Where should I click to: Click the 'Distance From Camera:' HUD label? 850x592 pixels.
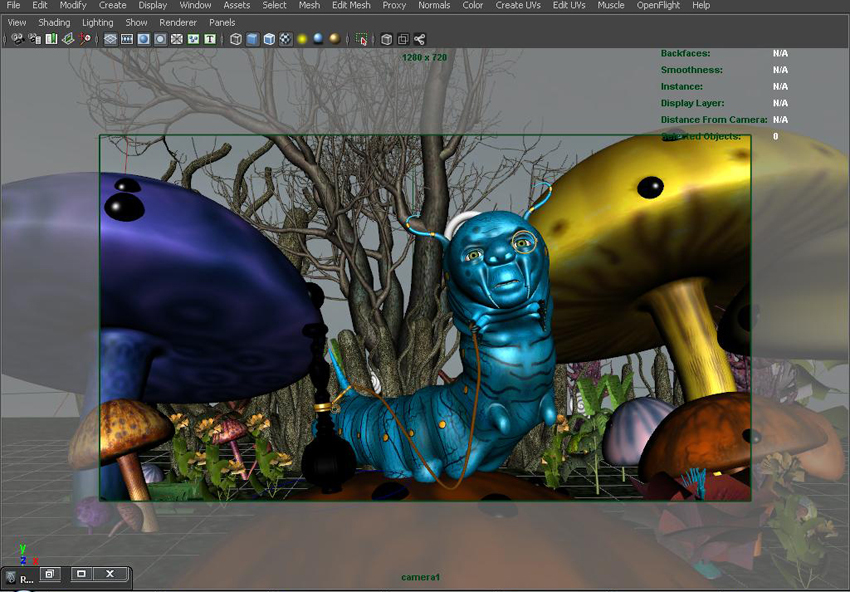(714, 120)
